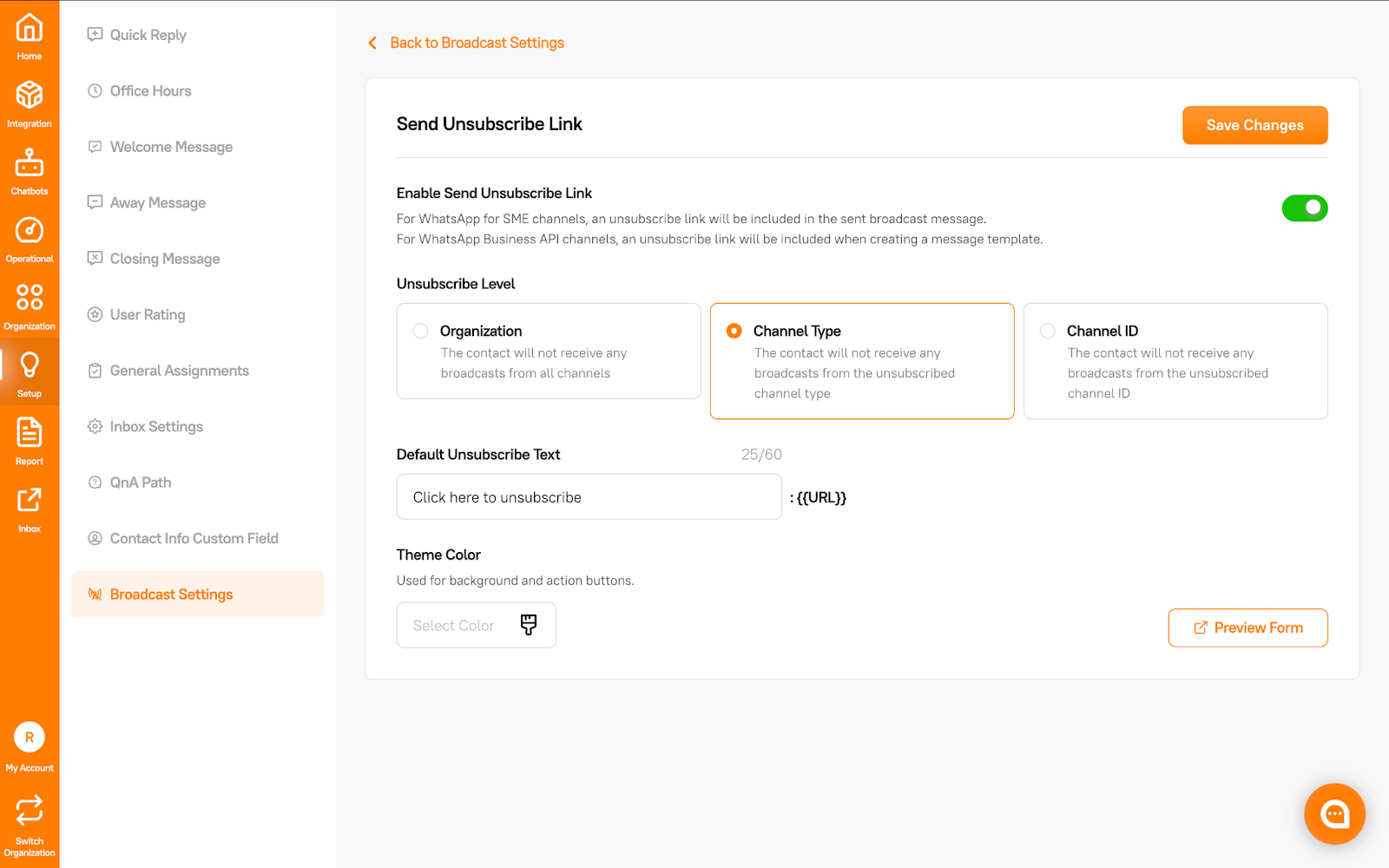The height and width of the screenshot is (868, 1389).
Task: Click the Welcome Message icon
Action: (x=95, y=147)
